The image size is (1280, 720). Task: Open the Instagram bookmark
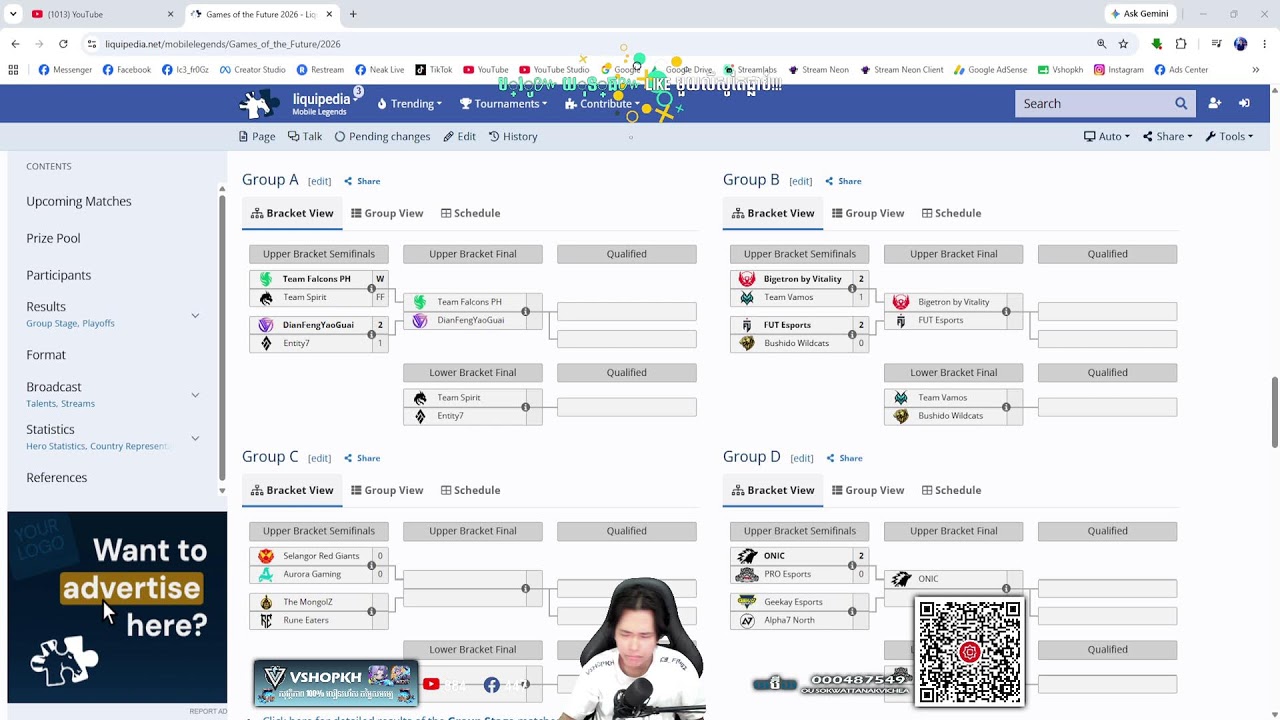pyautogui.click(x=1118, y=70)
